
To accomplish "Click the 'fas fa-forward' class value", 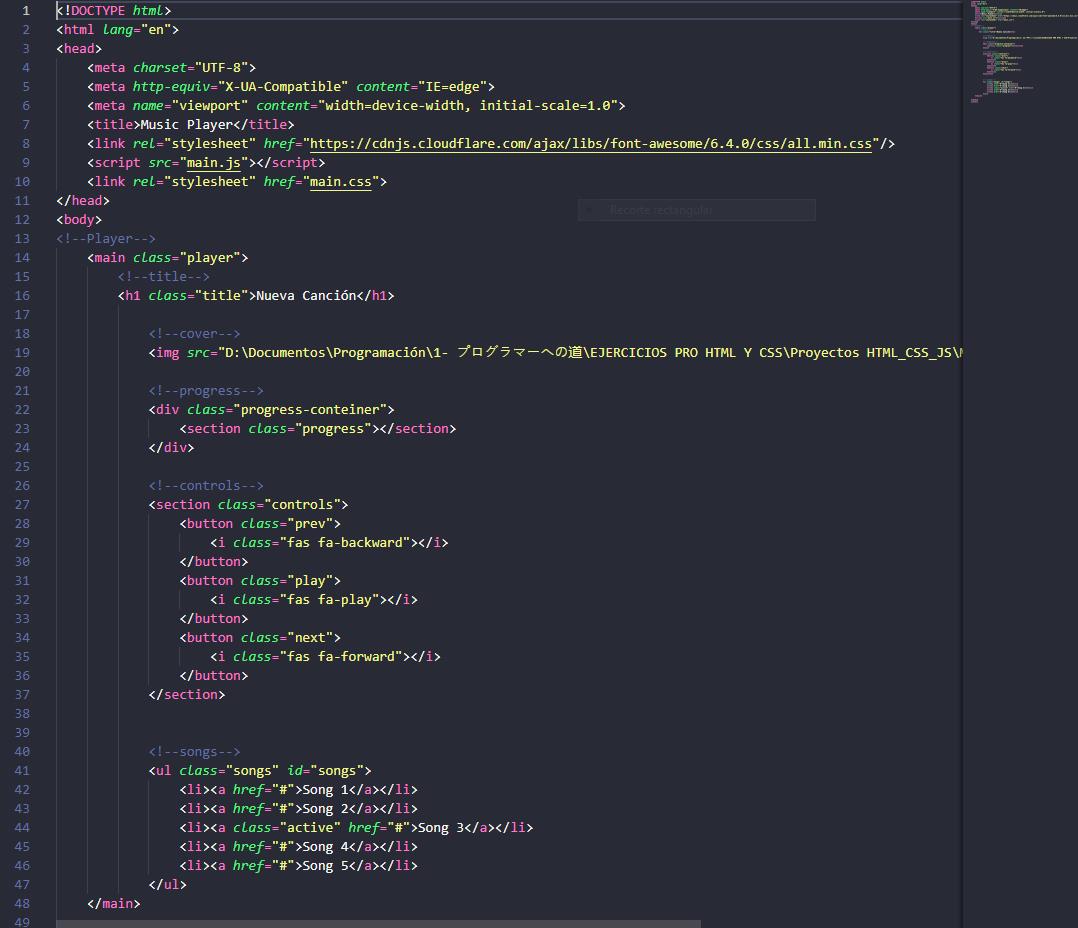I will point(340,656).
